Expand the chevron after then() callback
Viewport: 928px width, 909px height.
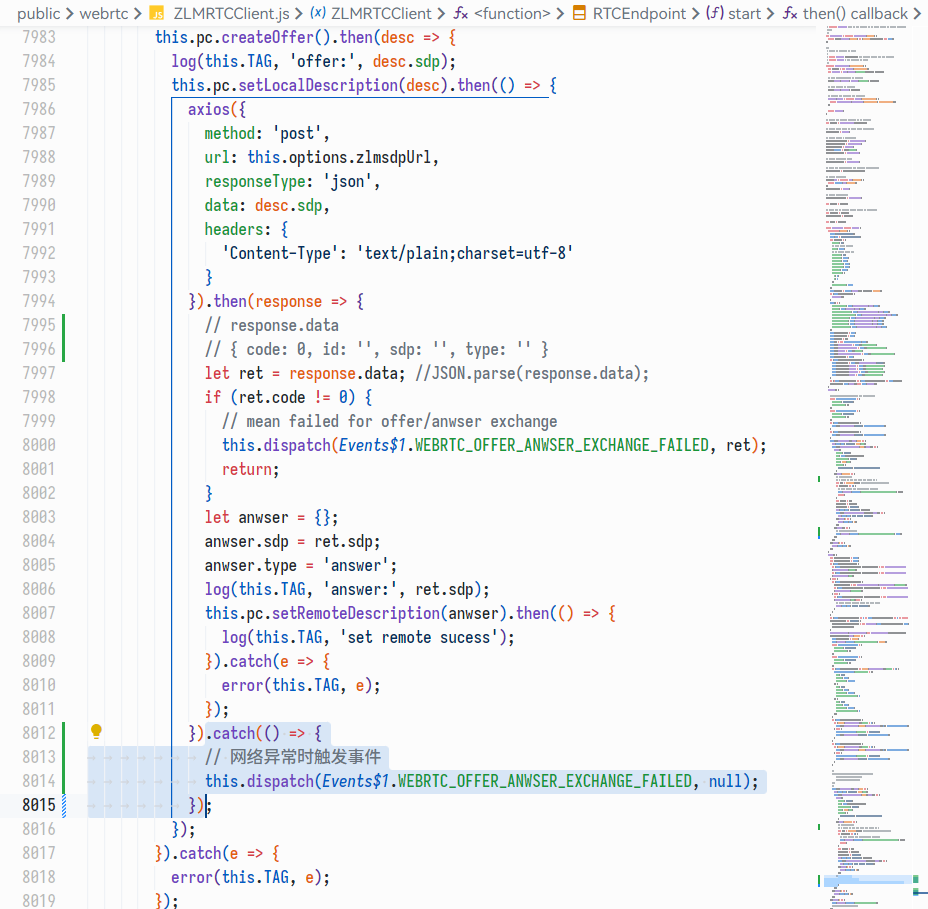tap(919, 13)
